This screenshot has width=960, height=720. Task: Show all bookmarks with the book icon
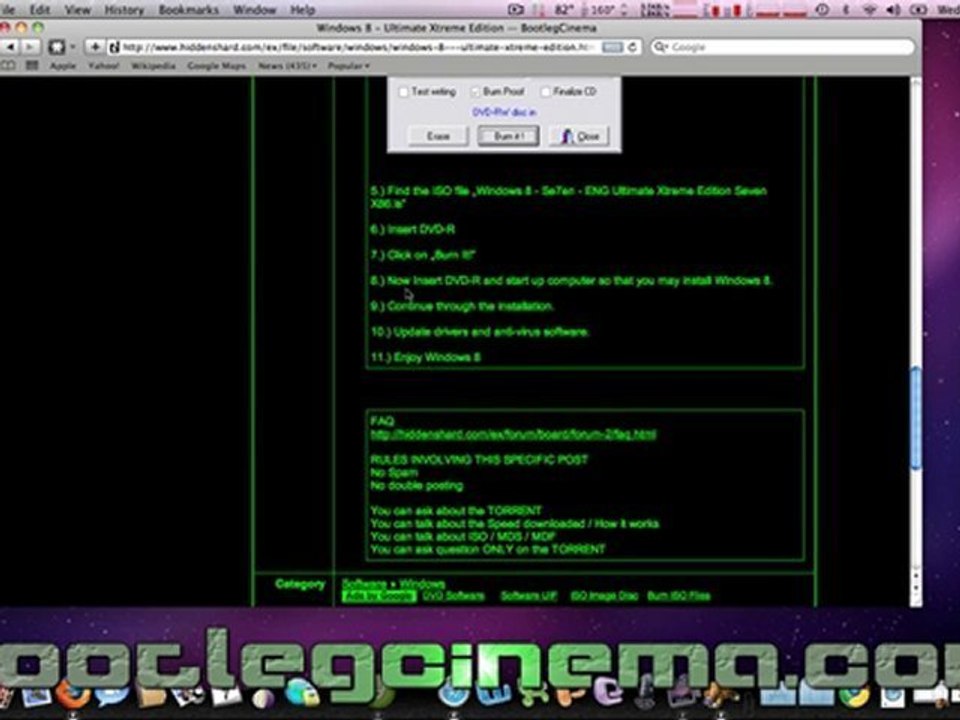tap(9, 66)
